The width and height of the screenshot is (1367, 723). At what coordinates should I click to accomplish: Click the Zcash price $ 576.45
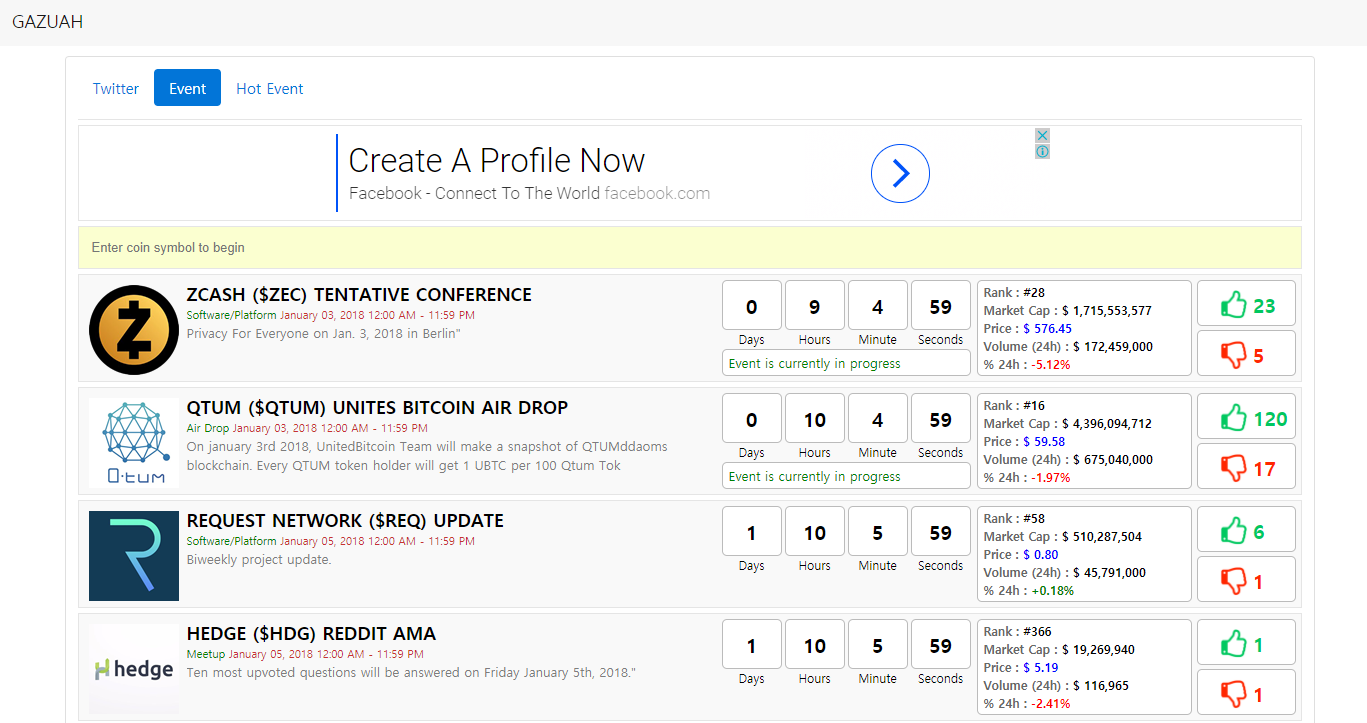(x=1047, y=329)
